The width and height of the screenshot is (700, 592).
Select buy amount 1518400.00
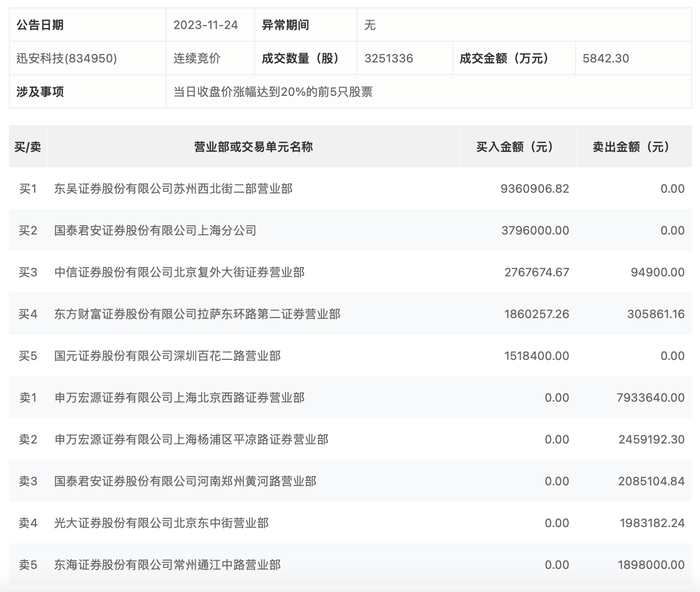pos(537,356)
